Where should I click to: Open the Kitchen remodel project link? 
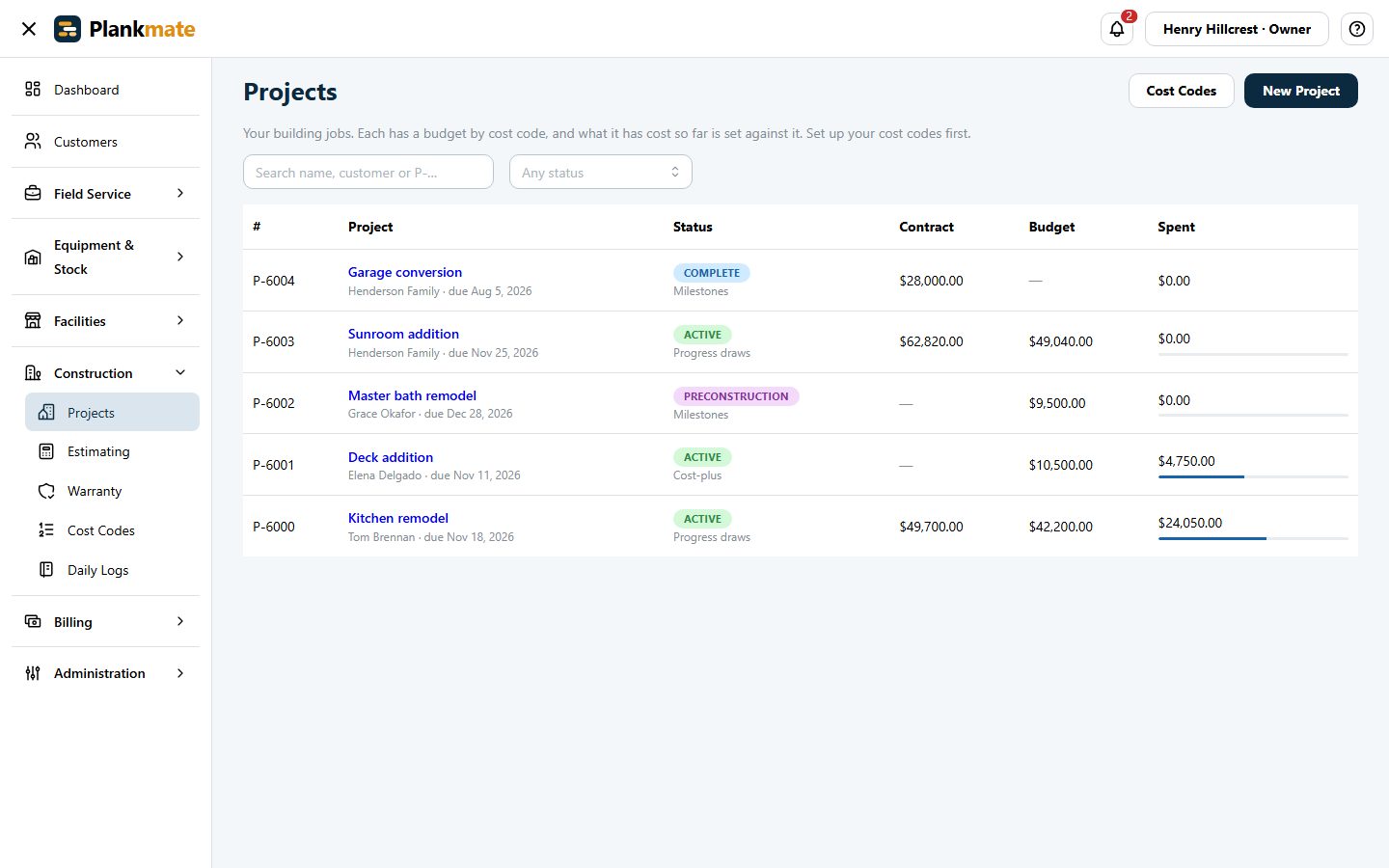[x=398, y=518]
